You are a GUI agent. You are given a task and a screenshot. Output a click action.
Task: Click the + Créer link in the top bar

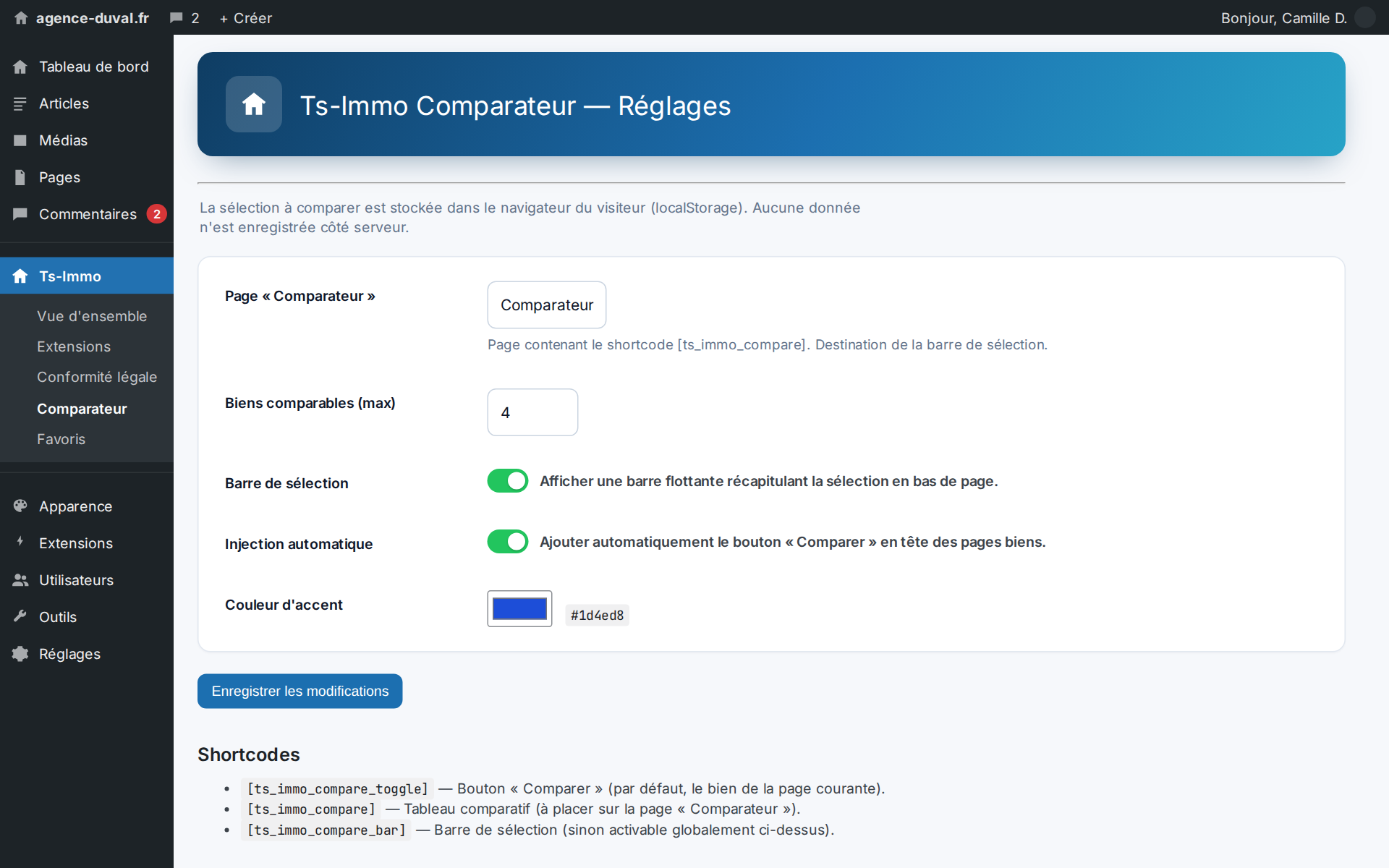(246, 18)
